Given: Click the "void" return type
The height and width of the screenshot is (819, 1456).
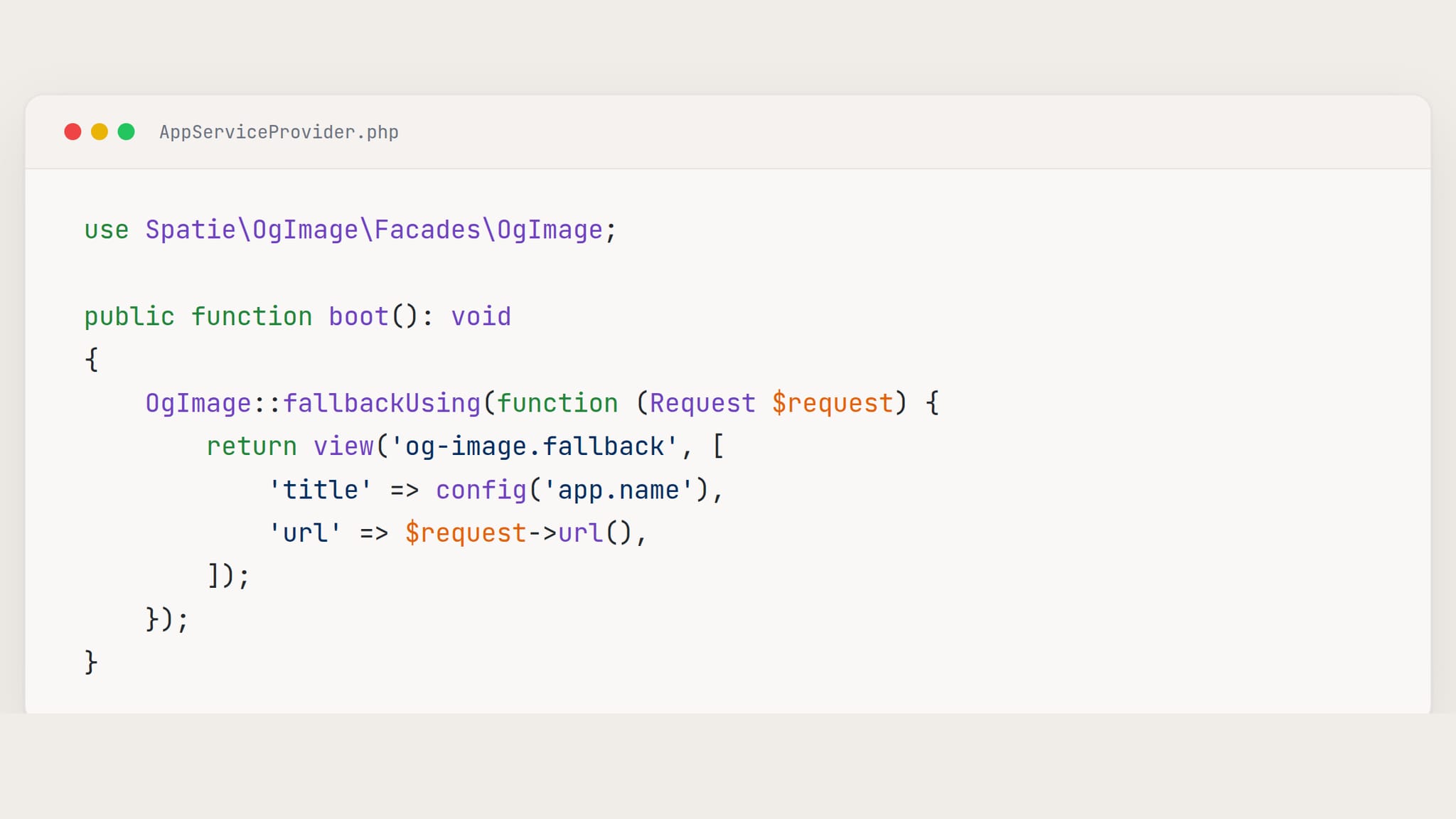Looking at the screenshot, I should pyautogui.click(x=481, y=317).
